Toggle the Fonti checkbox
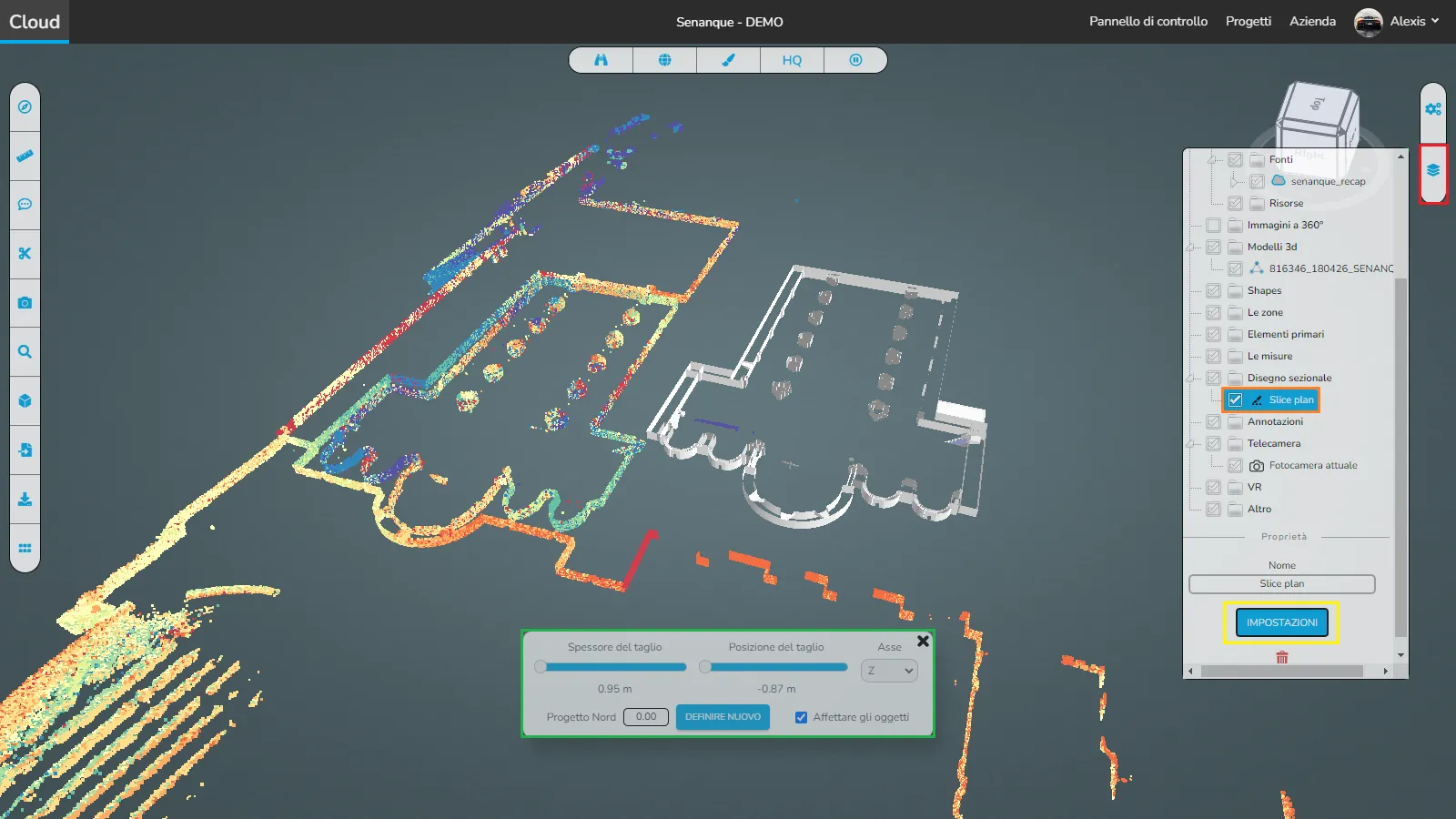This screenshot has height=819, width=1456. pyautogui.click(x=1235, y=159)
